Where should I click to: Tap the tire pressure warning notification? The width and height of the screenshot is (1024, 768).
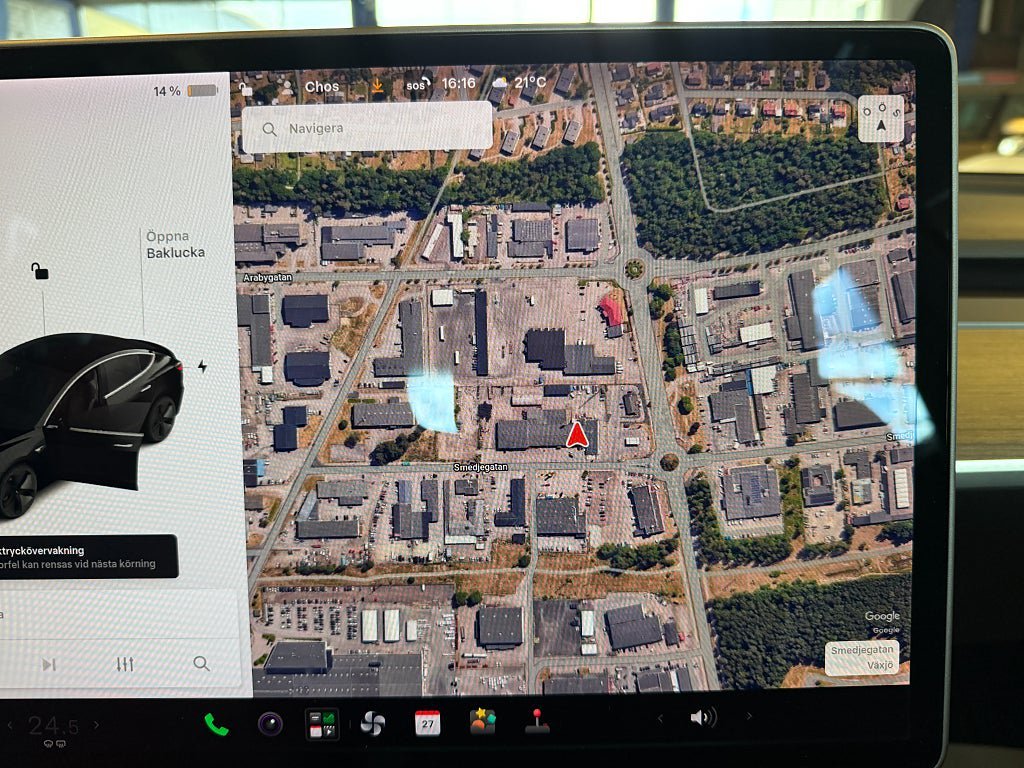[88, 557]
